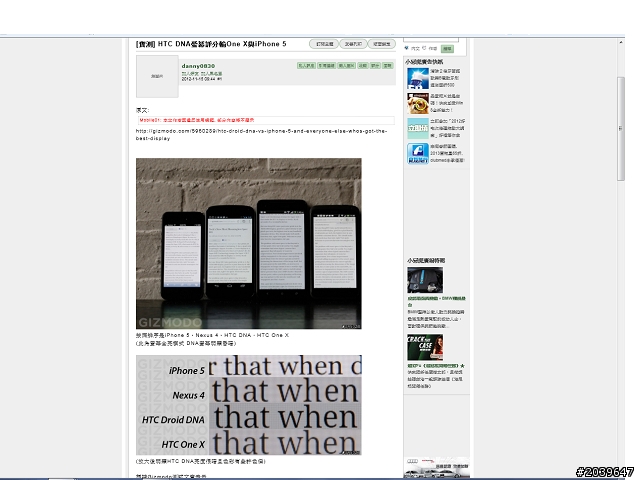Click the first green action button in post header
This screenshot has height=480, width=640.
pos(306,65)
